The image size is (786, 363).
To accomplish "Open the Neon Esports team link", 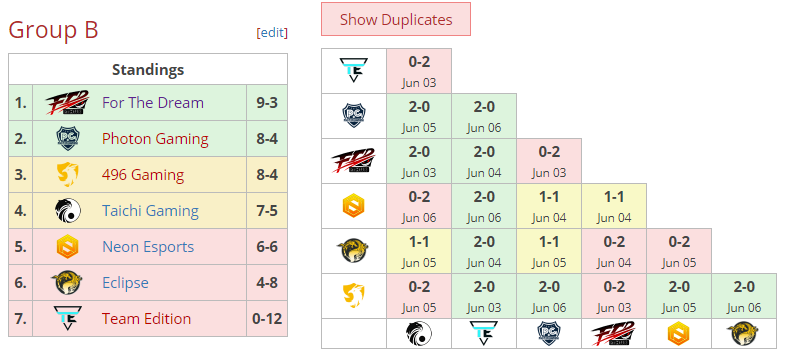I will [x=148, y=247].
